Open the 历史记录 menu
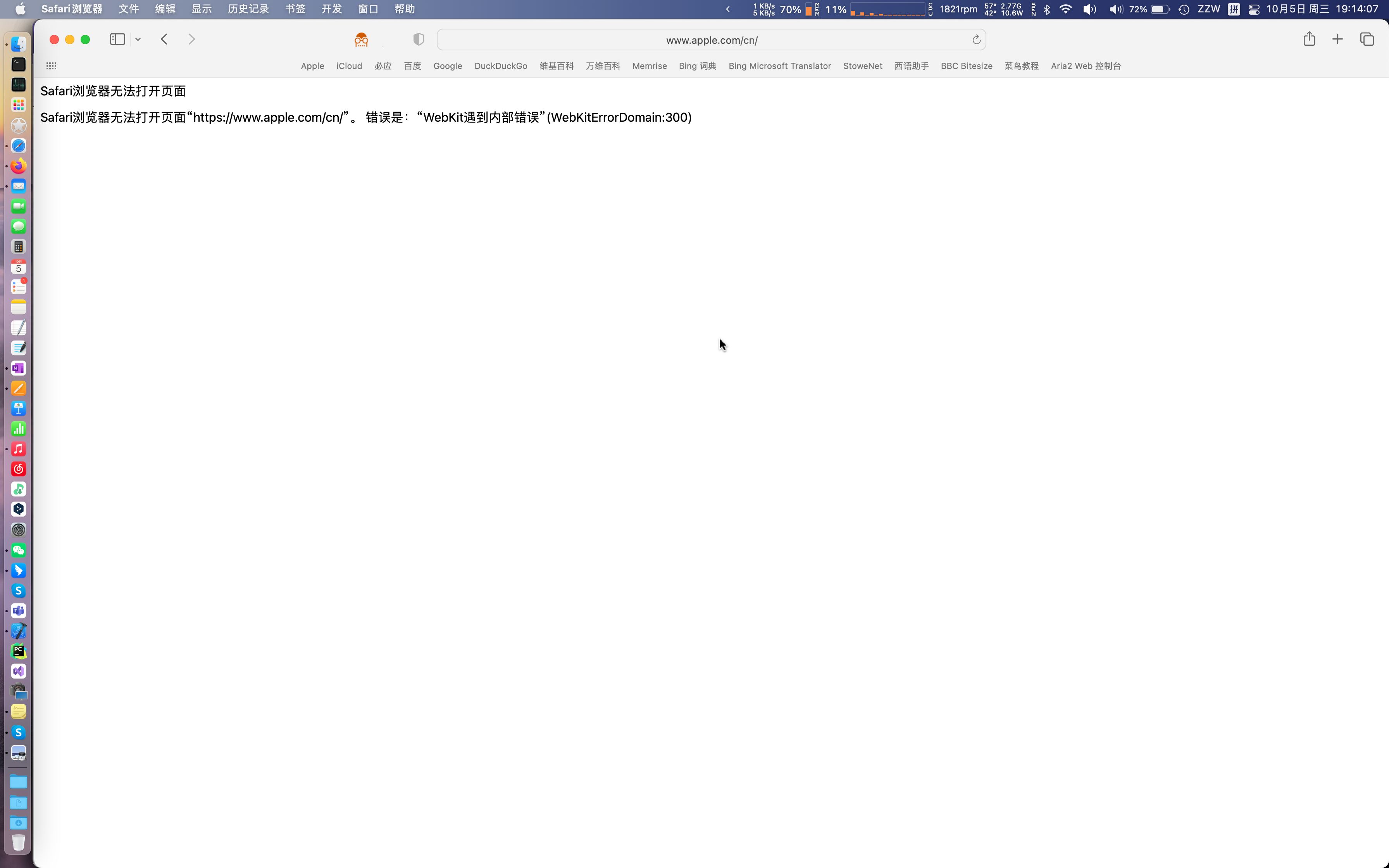The height and width of the screenshot is (868, 1389). (x=248, y=9)
